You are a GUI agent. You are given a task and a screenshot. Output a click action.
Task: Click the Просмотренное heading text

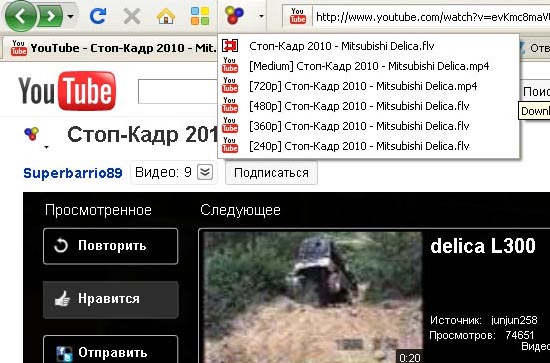98,210
